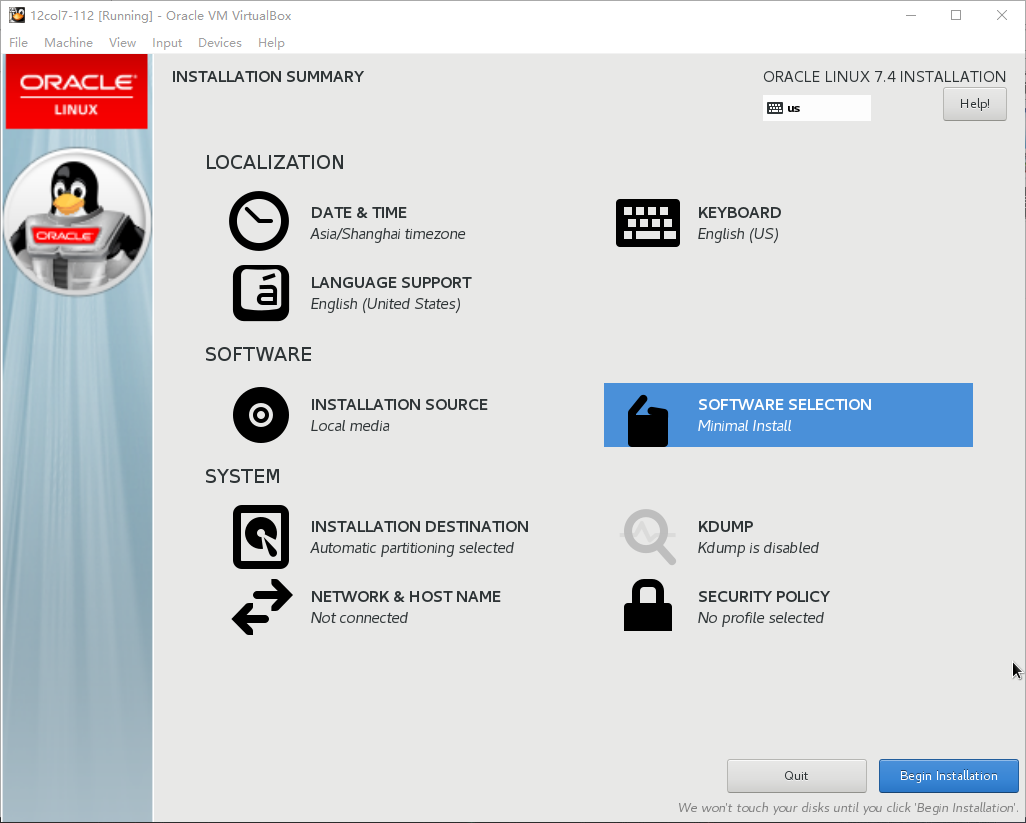1026x823 pixels.
Task: Select the DATE & TIME label
Action: [x=359, y=213]
